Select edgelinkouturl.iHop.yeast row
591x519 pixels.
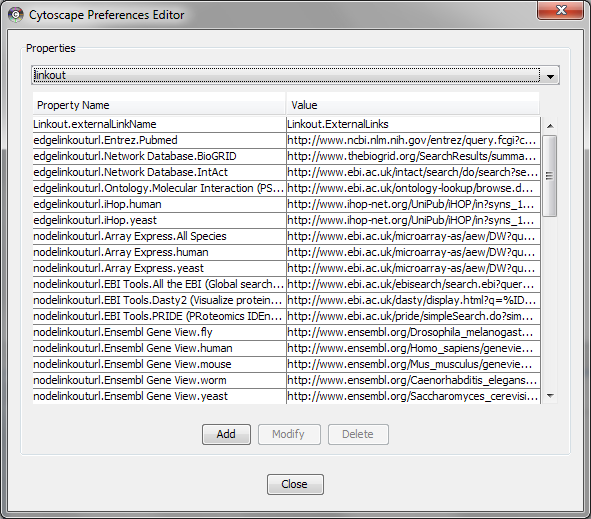pyautogui.click(x=286, y=220)
